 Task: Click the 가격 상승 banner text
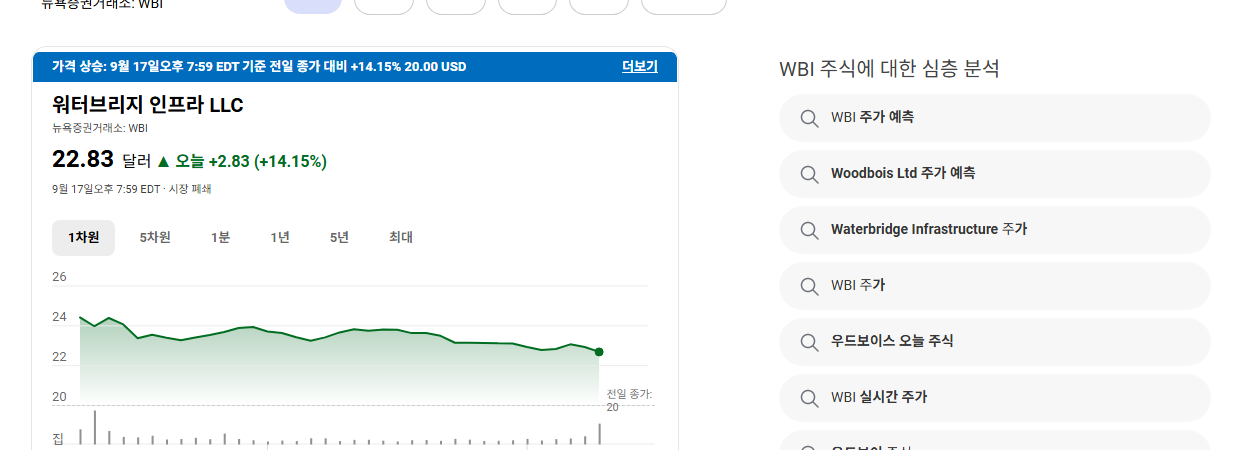pos(259,67)
